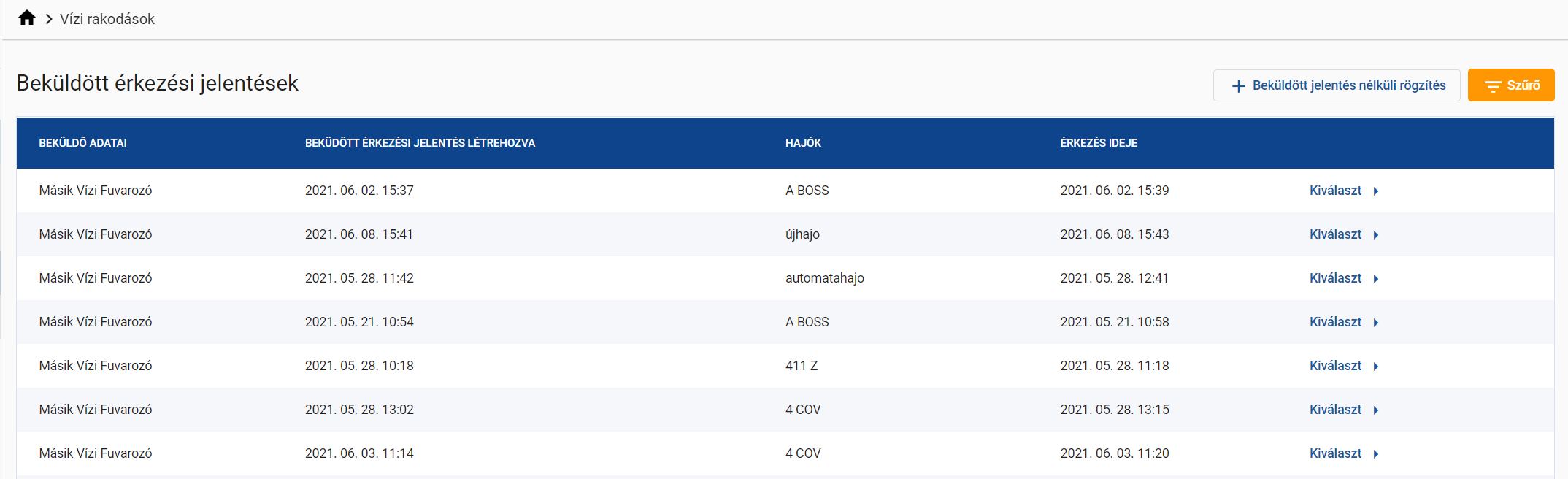The width and height of the screenshot is (1568, 479).
Task: Click the filter icon on Szűrő
Action: [1492, 86]
